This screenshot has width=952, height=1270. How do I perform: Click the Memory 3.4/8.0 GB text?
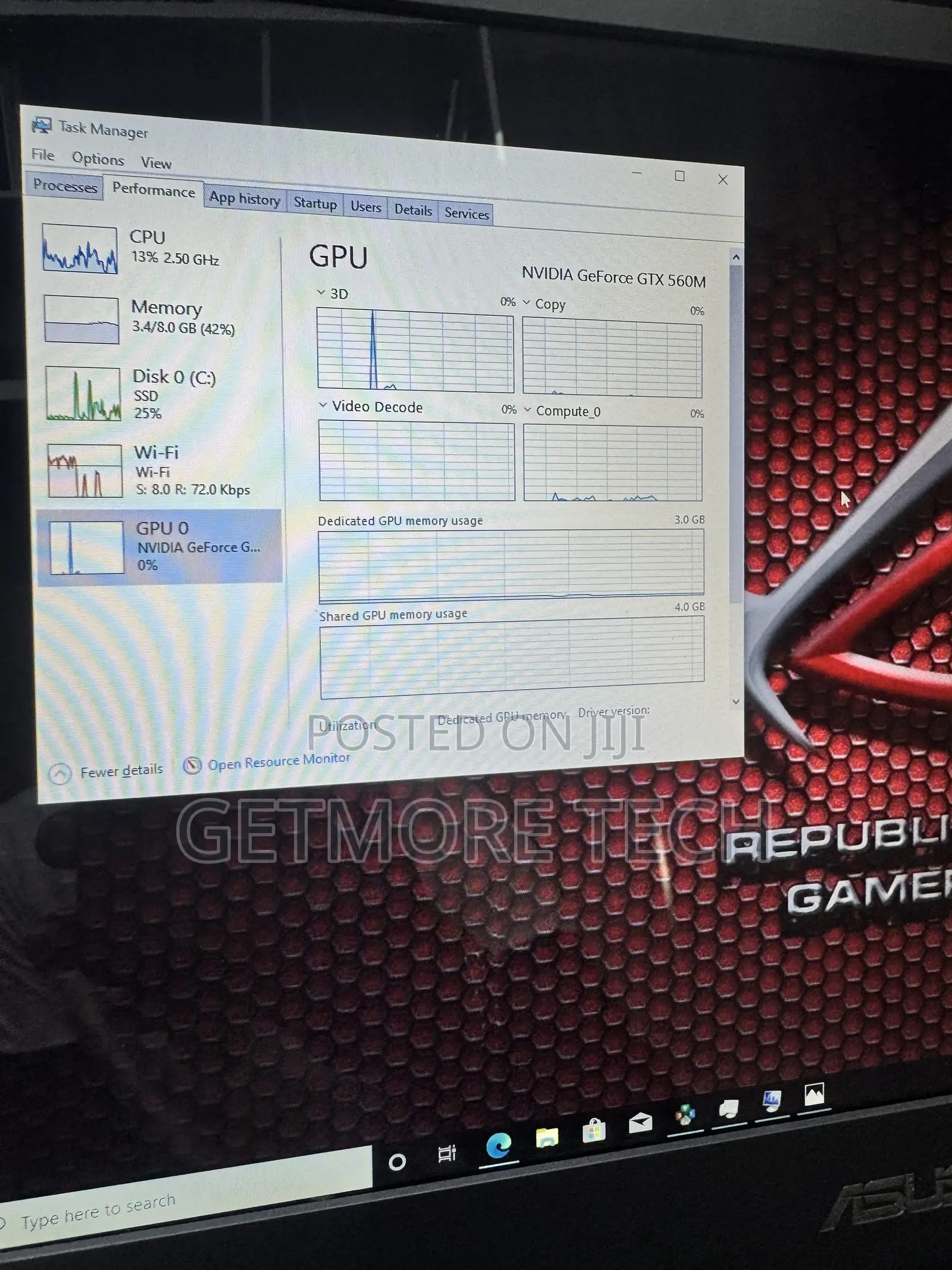(183, 328)
